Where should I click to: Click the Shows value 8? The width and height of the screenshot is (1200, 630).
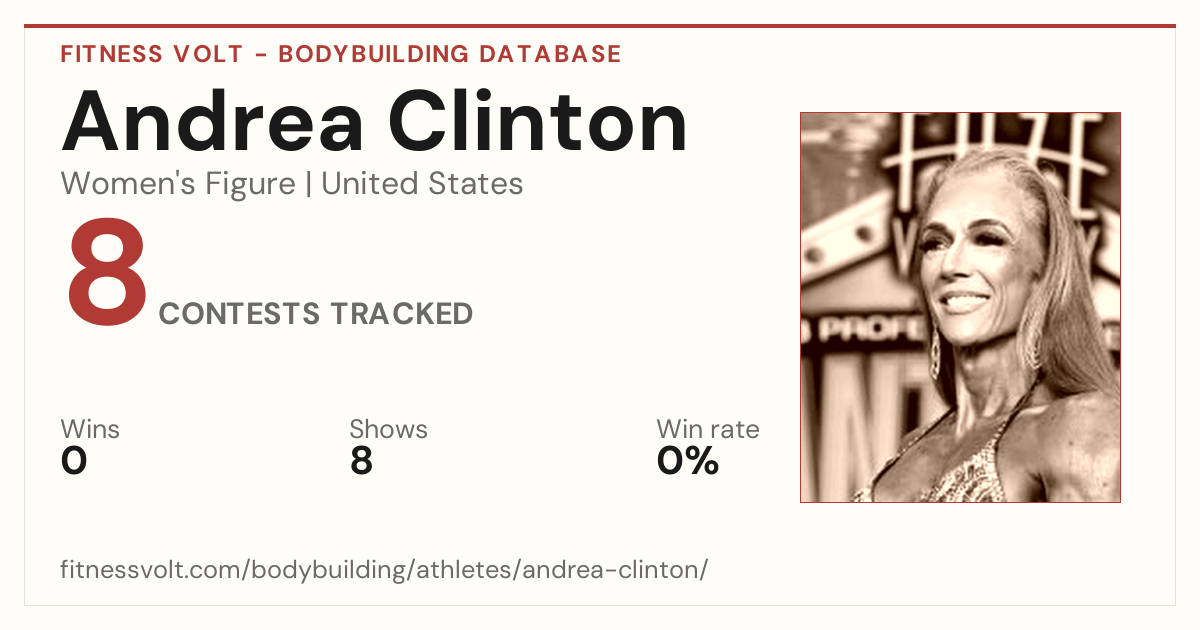click(x=361, y=461)
